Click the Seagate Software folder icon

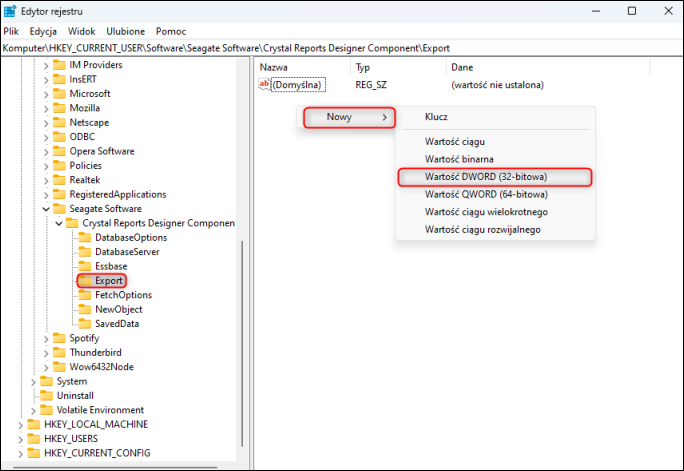(59, 209)
